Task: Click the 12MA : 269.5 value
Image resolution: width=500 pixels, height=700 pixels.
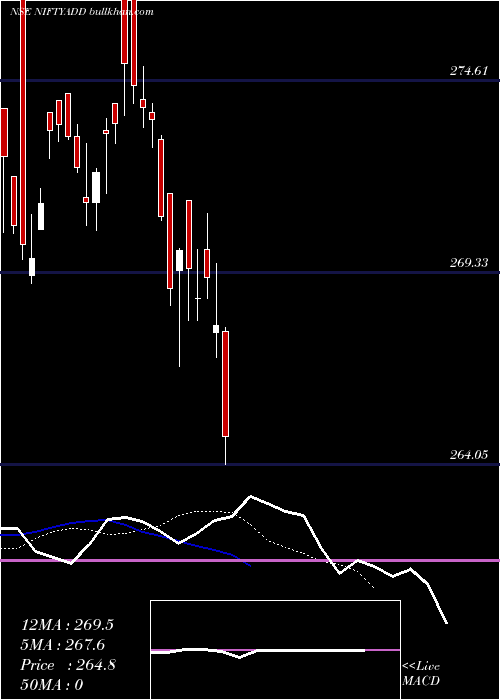Action: click(x=67, y=625)
